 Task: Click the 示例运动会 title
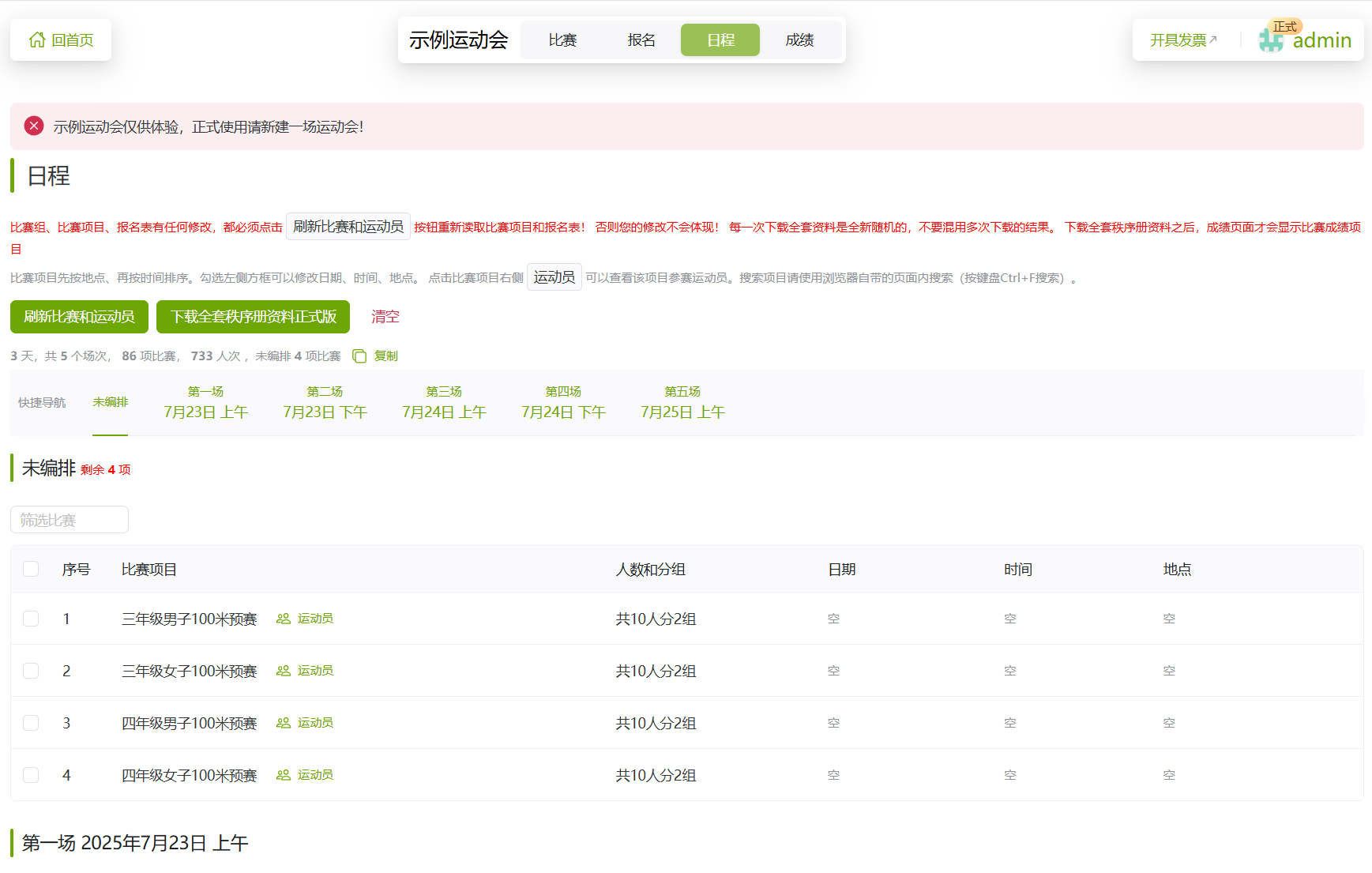click(x=458, y=40)
